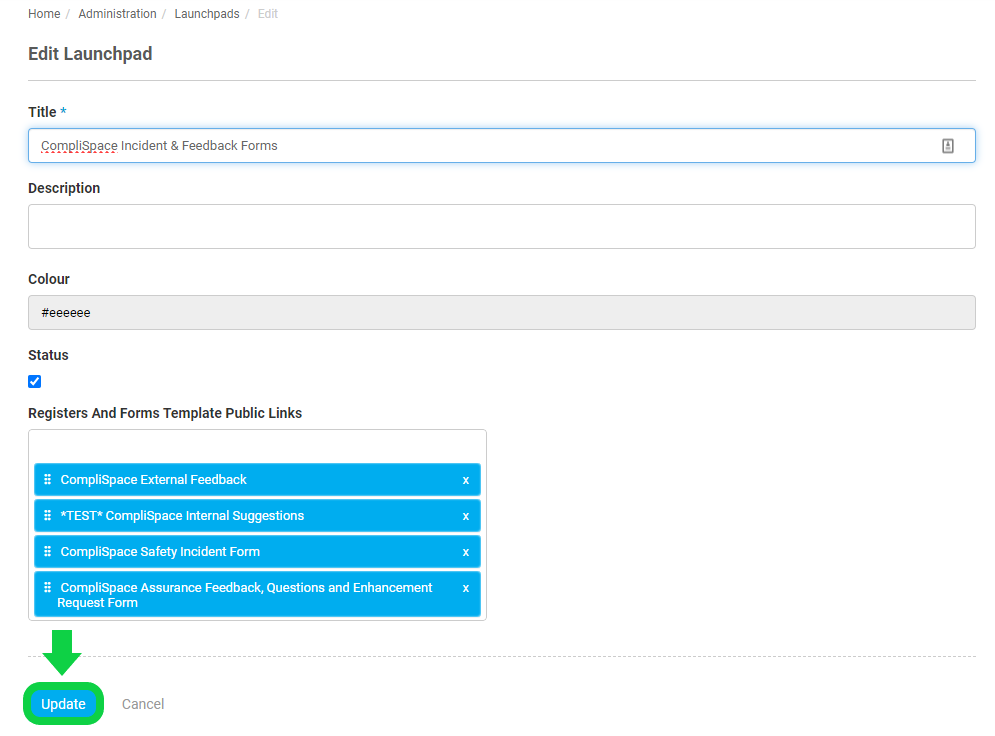
Task: Grab drag handle of Safety Incident Form item
Action: (x=47, y=551)
